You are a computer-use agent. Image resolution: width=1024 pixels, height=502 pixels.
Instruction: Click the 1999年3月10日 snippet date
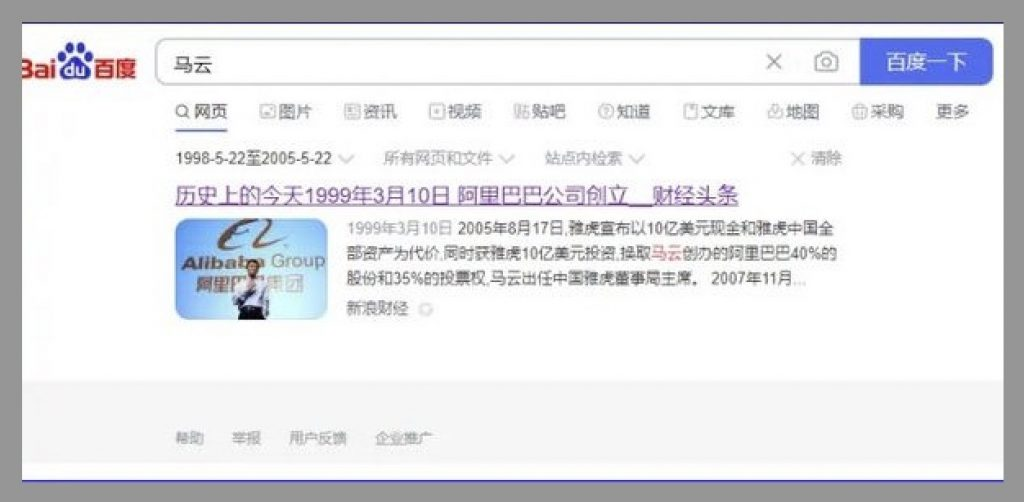[399, 228]
